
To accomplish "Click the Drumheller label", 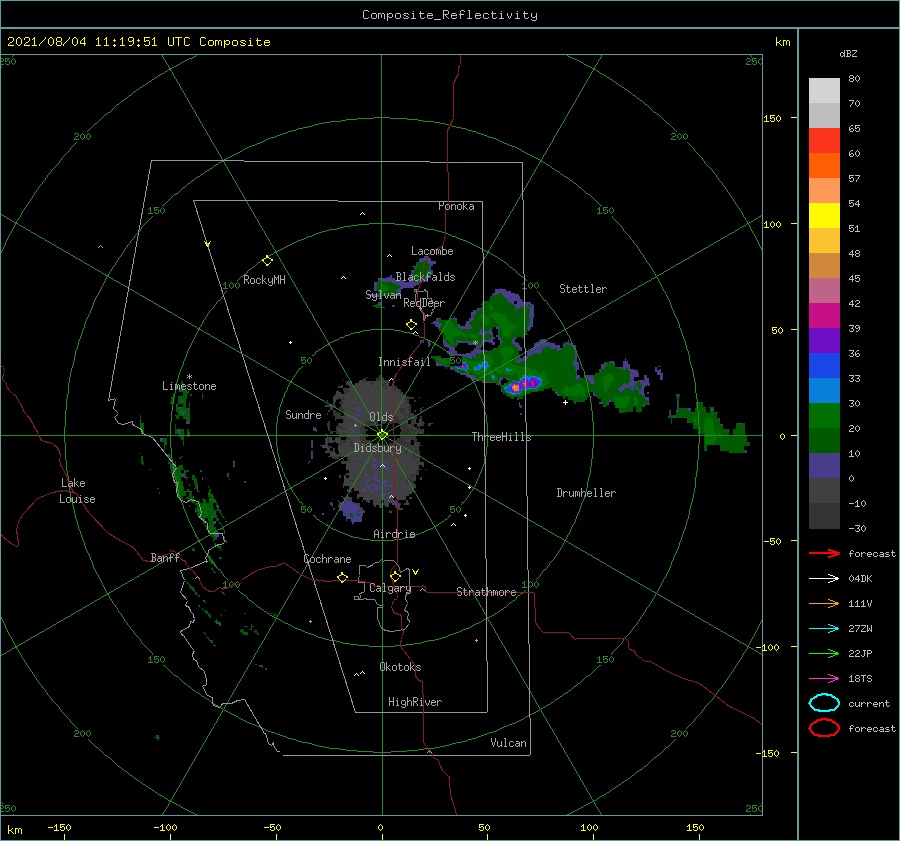I will 586,493.
